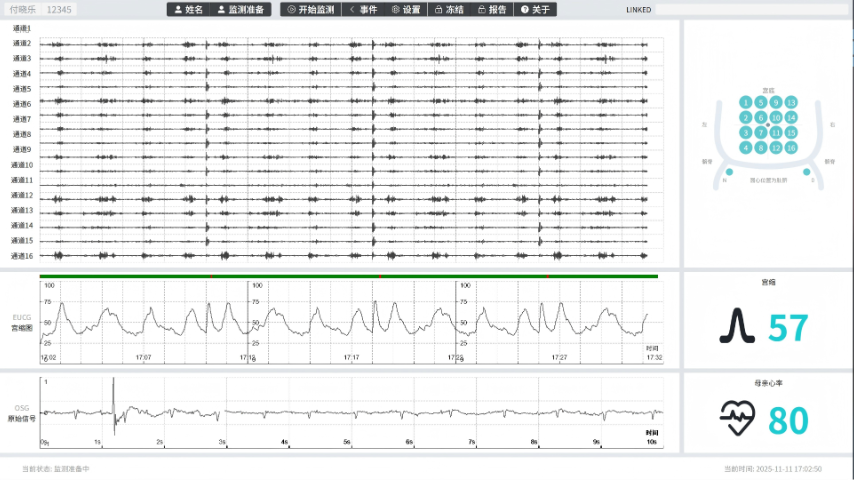This screenshot has height=480, width=854.
Task: Start monitoring with the 开始监测 button
Action: (310, 9)
